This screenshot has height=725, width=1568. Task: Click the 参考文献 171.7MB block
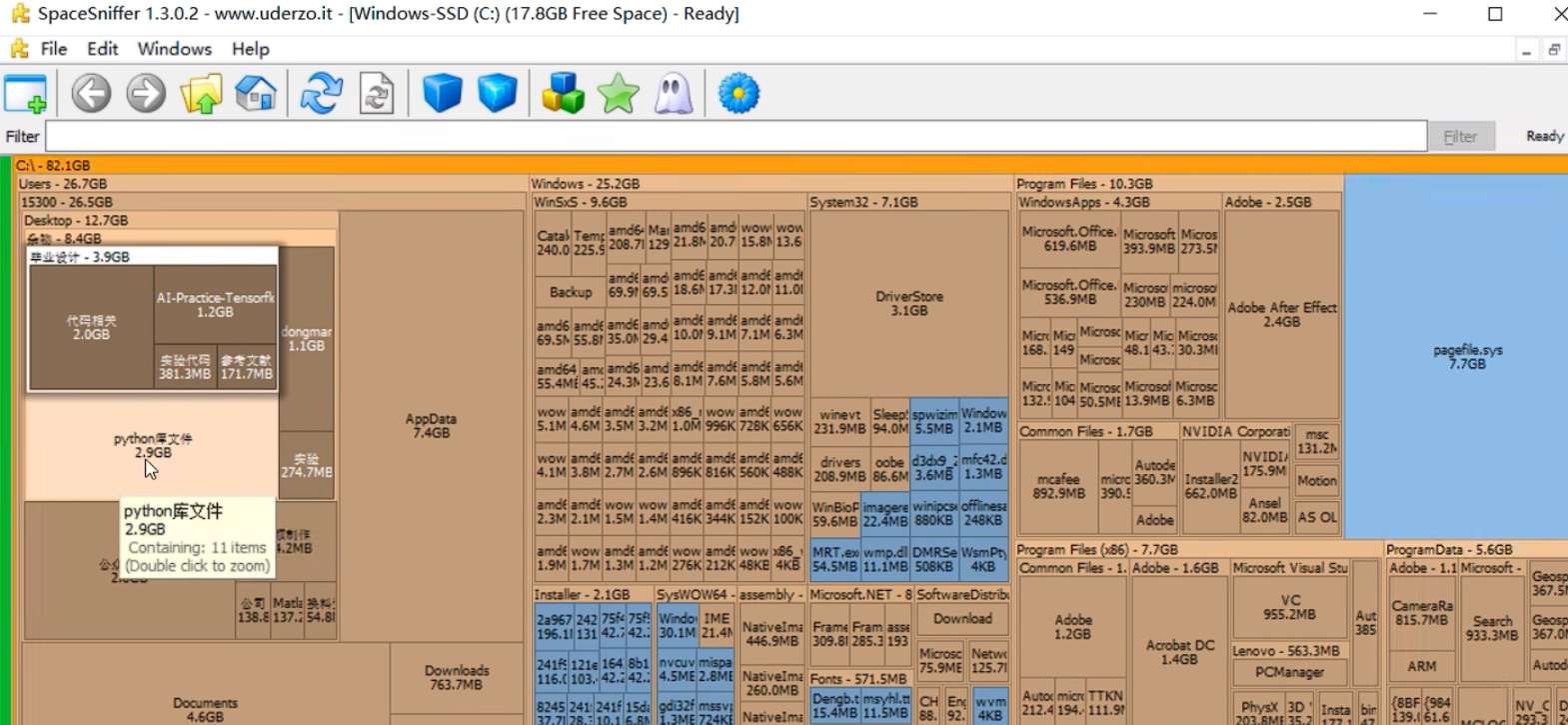tap(247, 367)
